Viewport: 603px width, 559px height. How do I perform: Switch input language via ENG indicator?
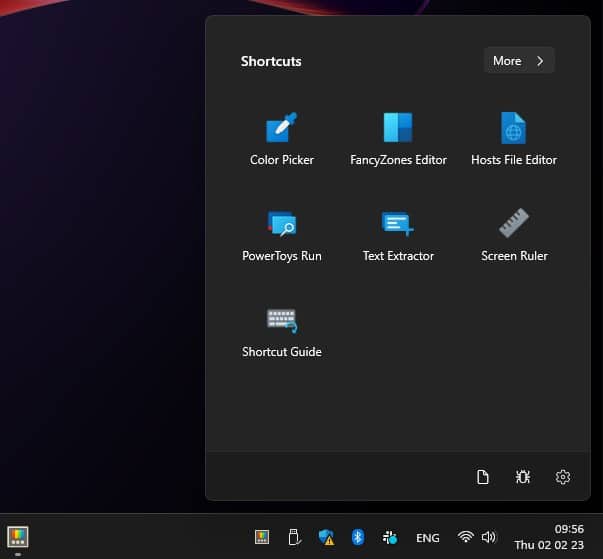pyautogui.click(x=427, y=538)
